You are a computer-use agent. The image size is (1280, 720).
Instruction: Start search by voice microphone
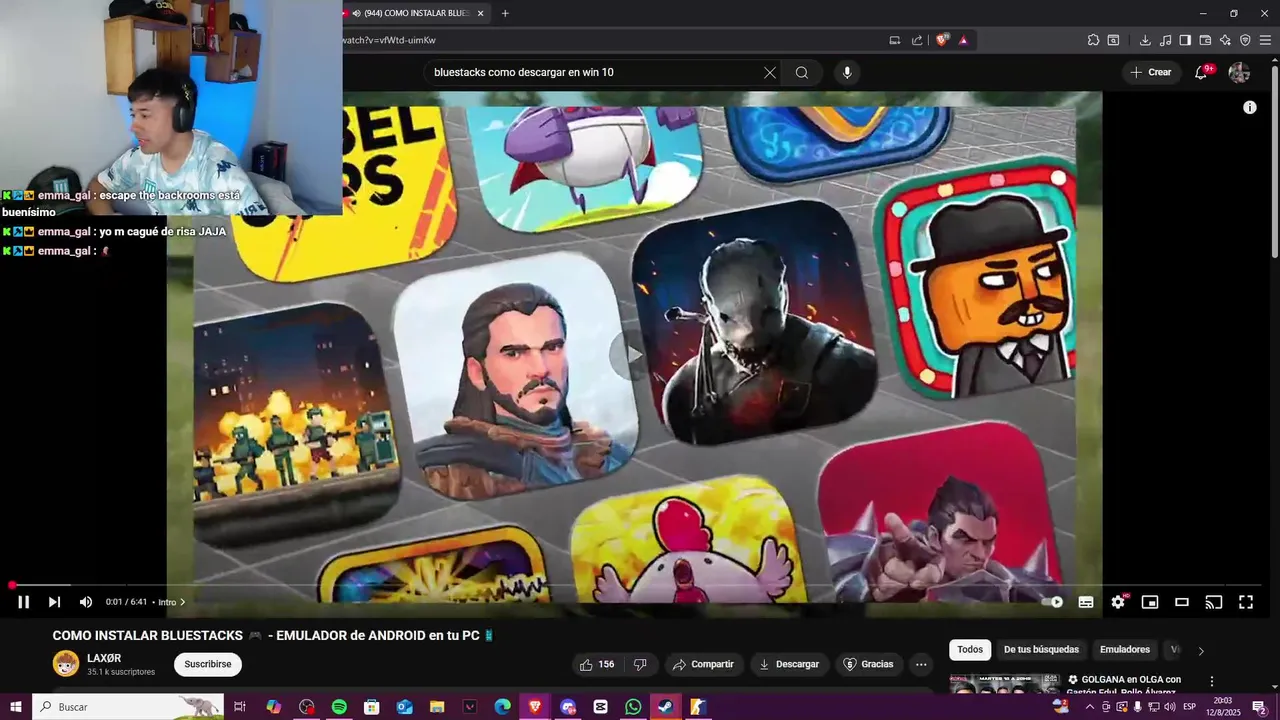point(847,72)
